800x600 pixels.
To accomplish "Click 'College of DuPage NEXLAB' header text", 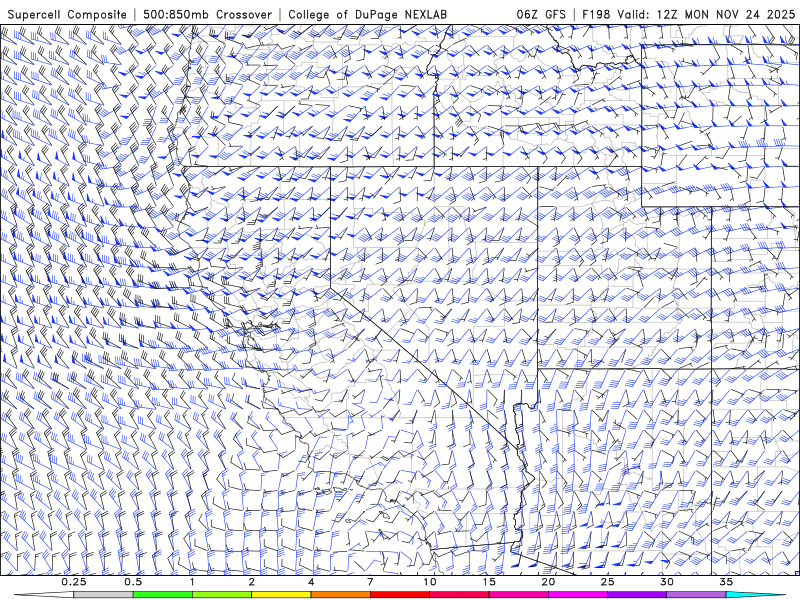I will coord(368,15).
